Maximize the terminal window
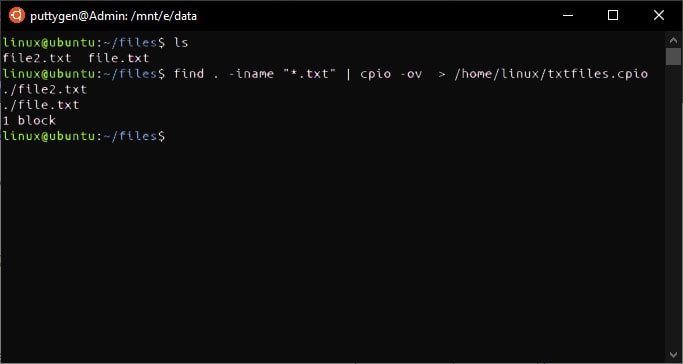 coord(613,16)
